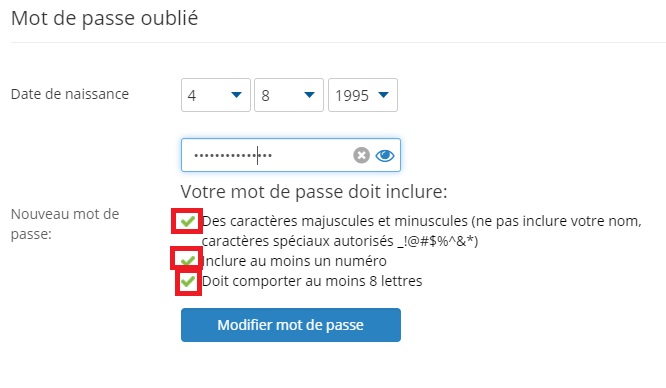The height and width of the screenshot is (388, 666).
Task: Click the arrow of the 1995 year dropdown
Action: (x=384, y=95)
